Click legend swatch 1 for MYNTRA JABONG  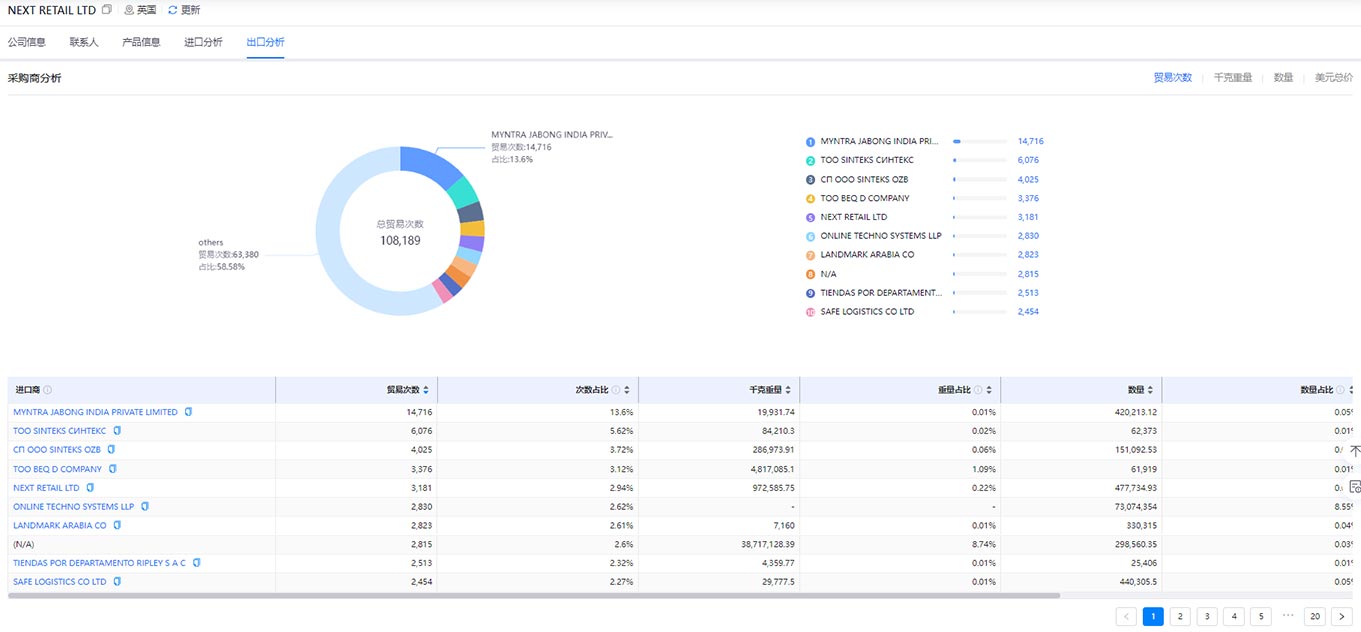810,142
